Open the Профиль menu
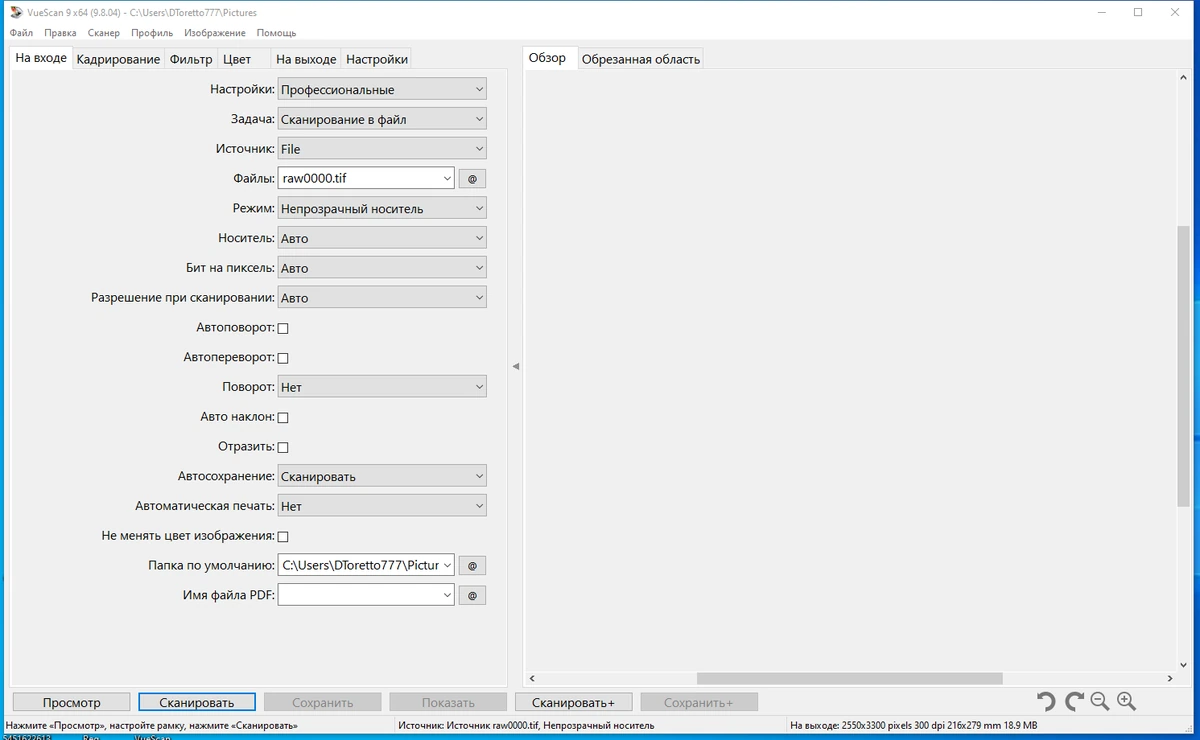 pyautogui.click(x=152, y=33)
